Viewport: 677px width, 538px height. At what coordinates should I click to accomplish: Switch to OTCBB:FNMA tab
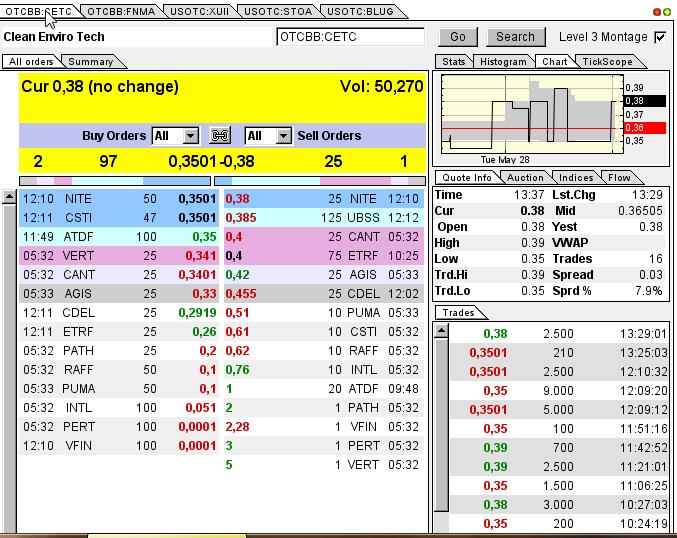[x=121, y=12]
